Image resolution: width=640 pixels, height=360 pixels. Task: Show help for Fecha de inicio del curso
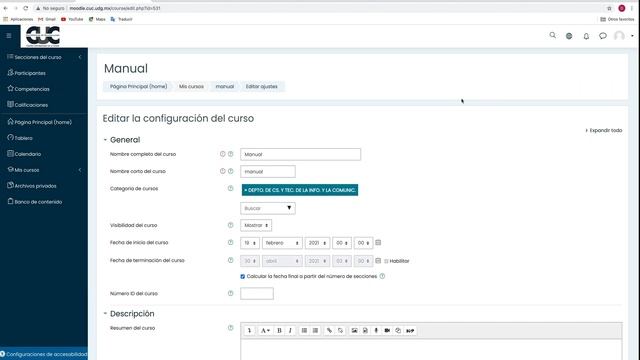click(231, 242)
